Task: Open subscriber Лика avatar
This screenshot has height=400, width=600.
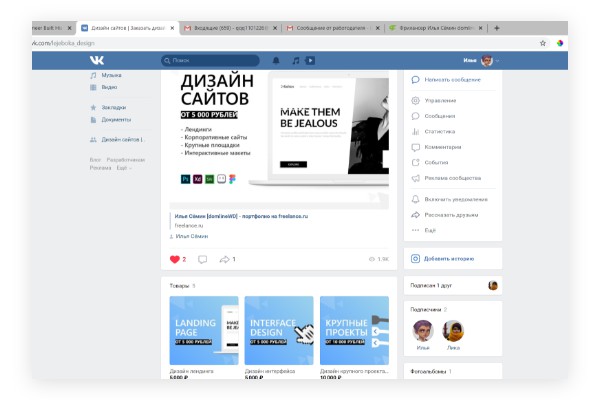Action: 453,331
